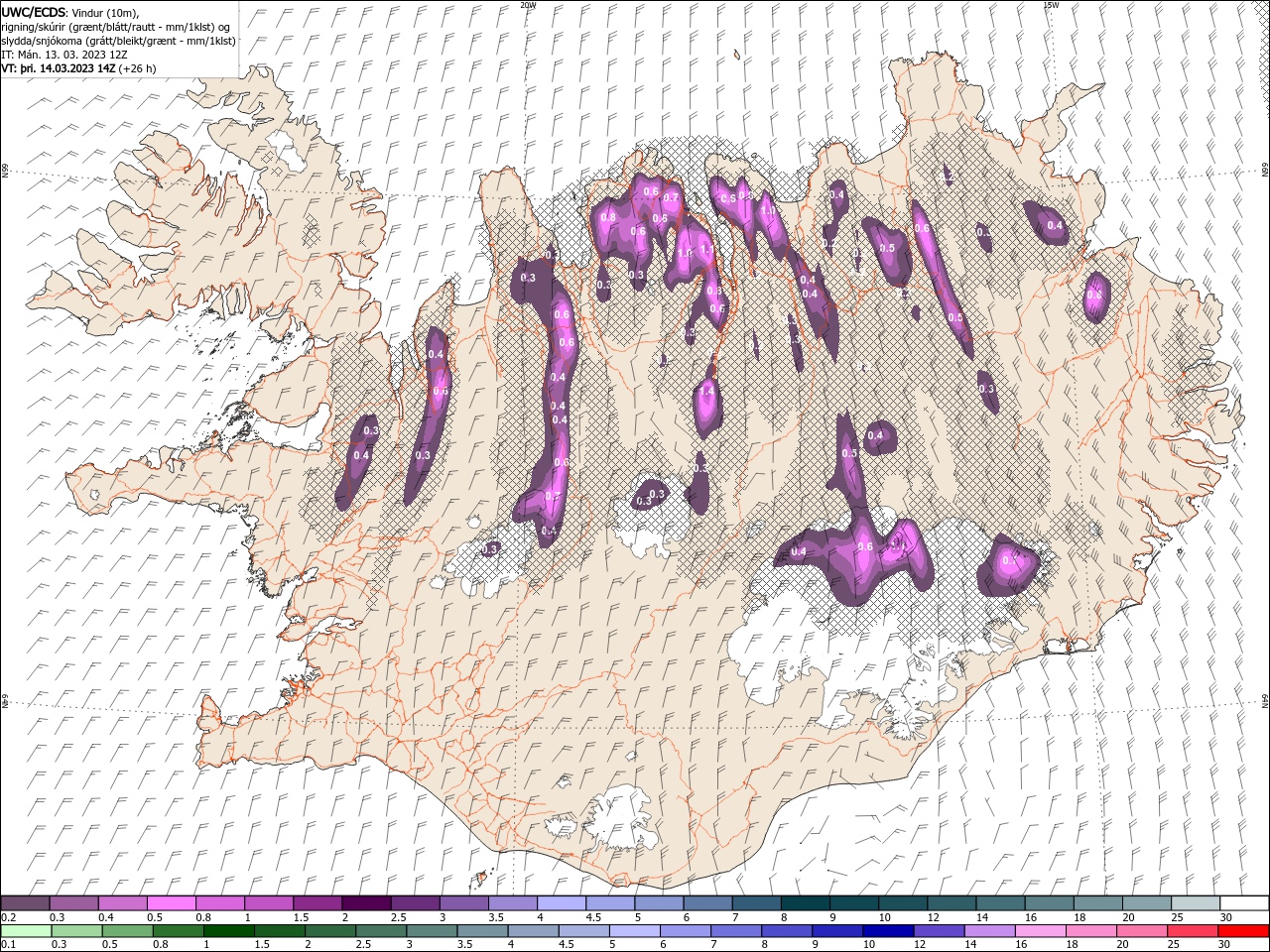Click the "0.1" label under lower legend row
The image size is (1270, 952).
pos(8,945)
